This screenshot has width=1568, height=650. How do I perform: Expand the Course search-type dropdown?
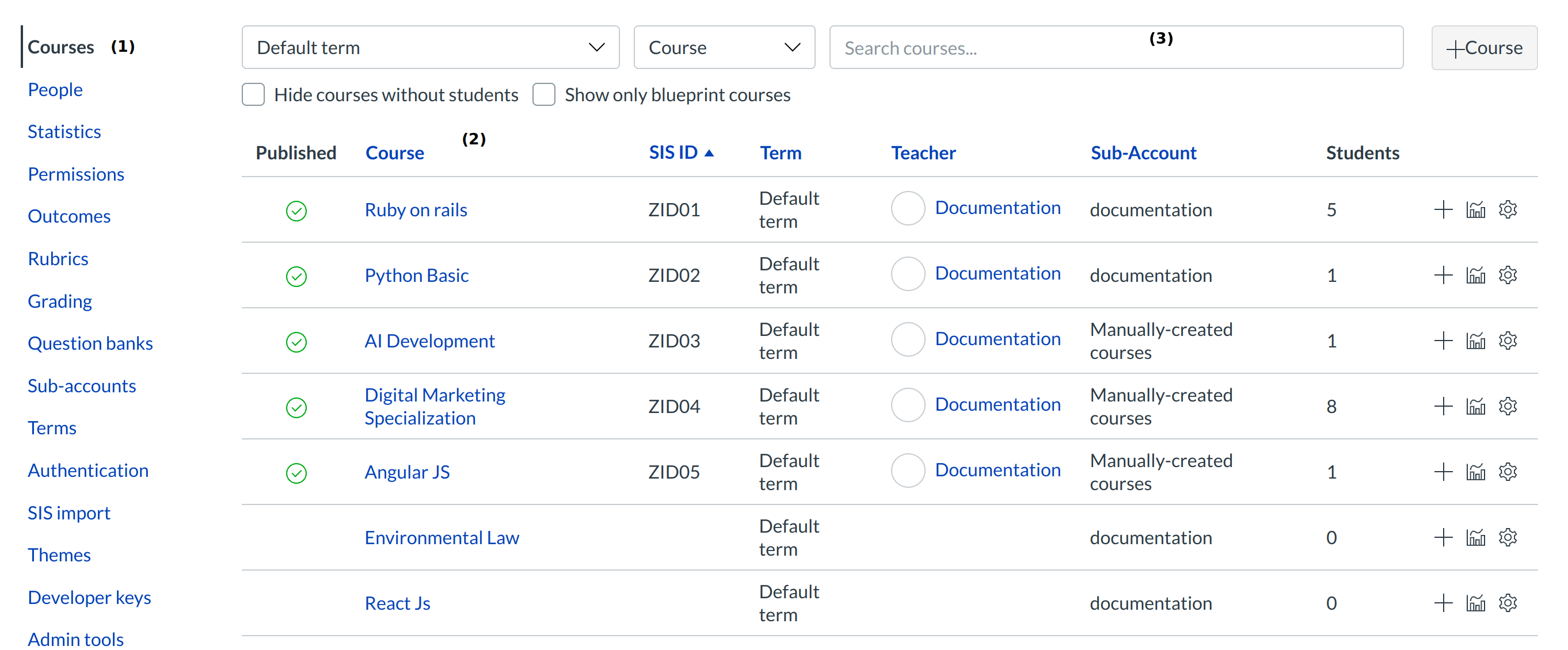[x=723, y=47]
